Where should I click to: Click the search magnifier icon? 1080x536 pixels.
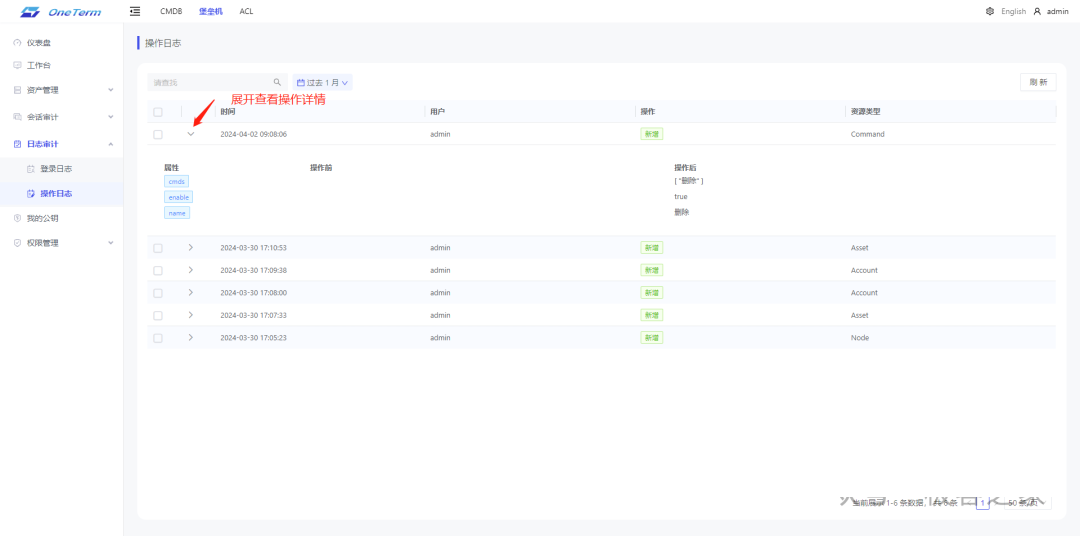coord(277,82)
